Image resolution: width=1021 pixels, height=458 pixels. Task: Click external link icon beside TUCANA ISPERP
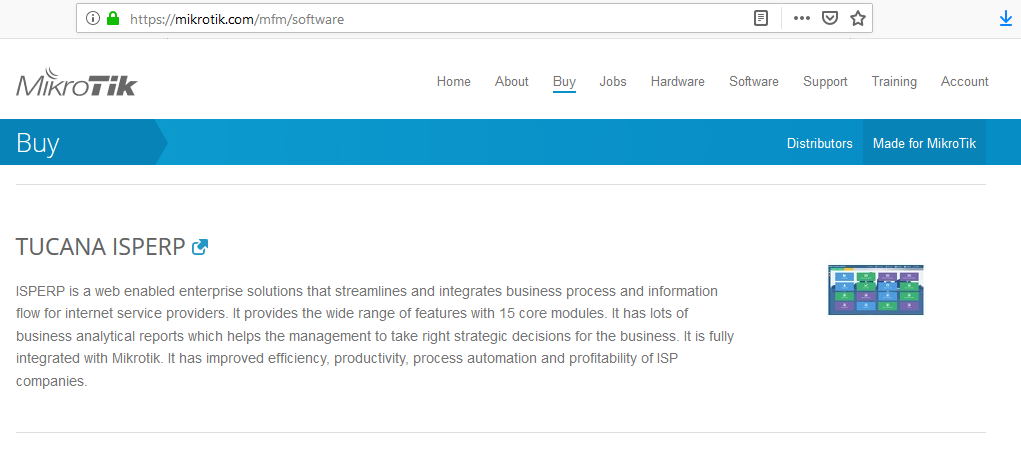(x=200, y=247)
